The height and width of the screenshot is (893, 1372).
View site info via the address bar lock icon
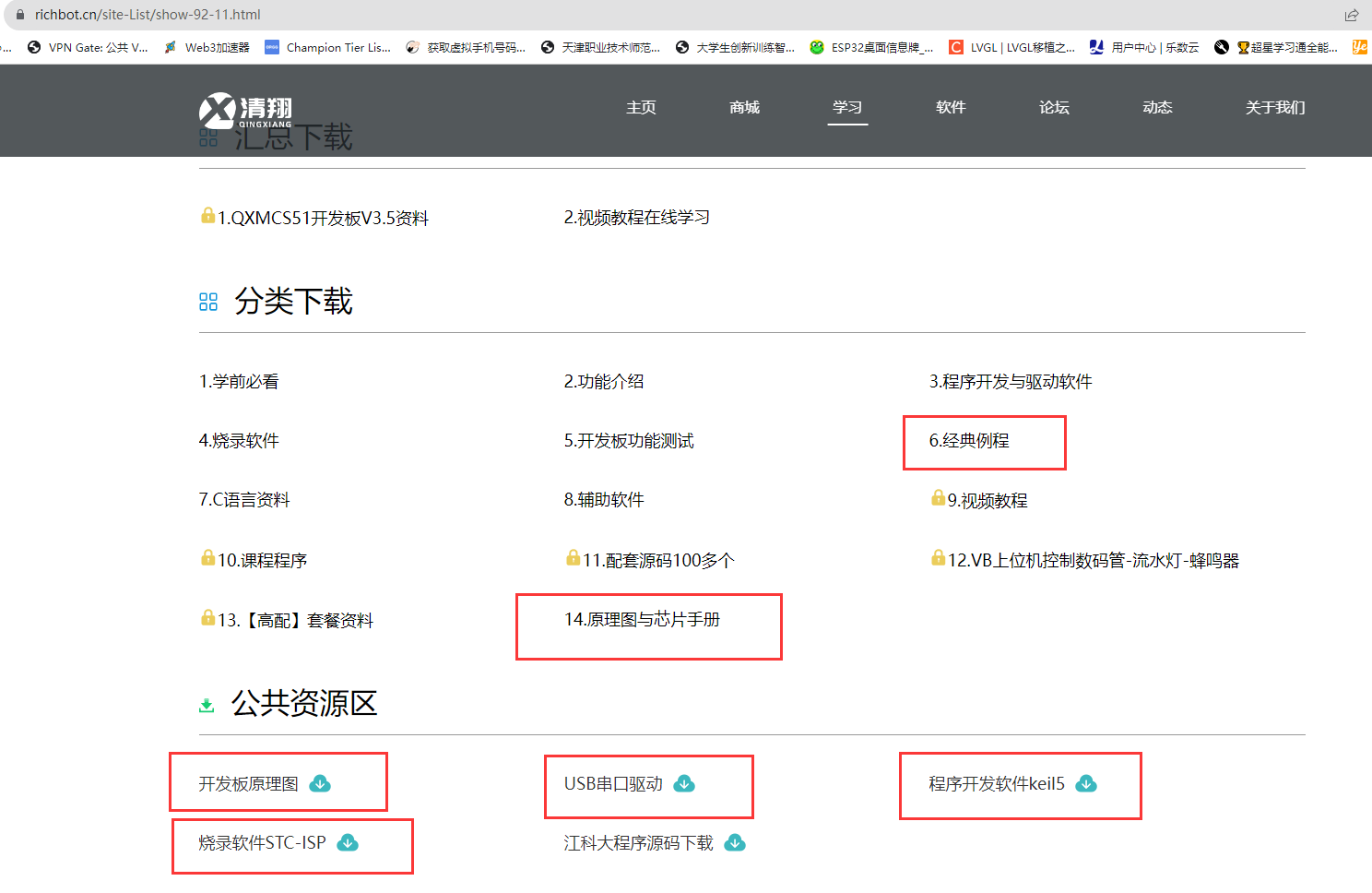point(20,15)
